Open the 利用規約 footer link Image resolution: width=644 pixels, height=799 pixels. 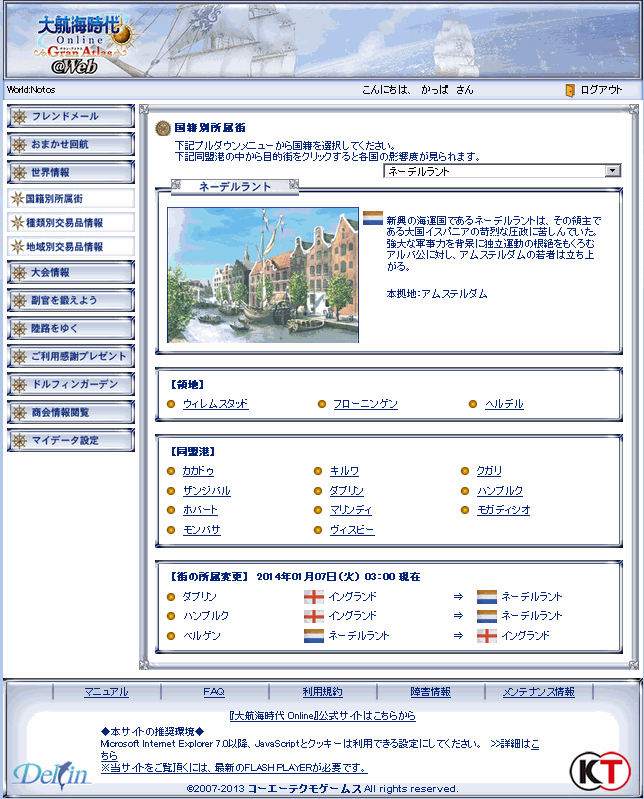point(323,692)
